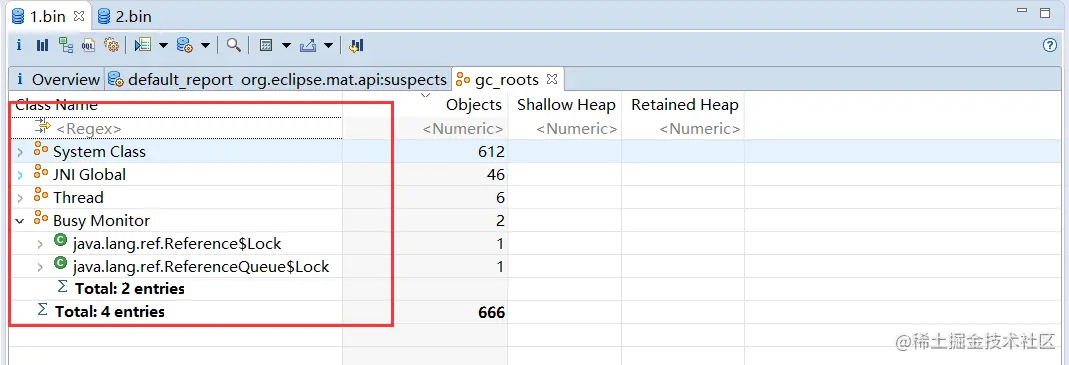Click Compare to Another Heap Dump icon
Screen dimensions: 1069x365
[x=357, y=45]
